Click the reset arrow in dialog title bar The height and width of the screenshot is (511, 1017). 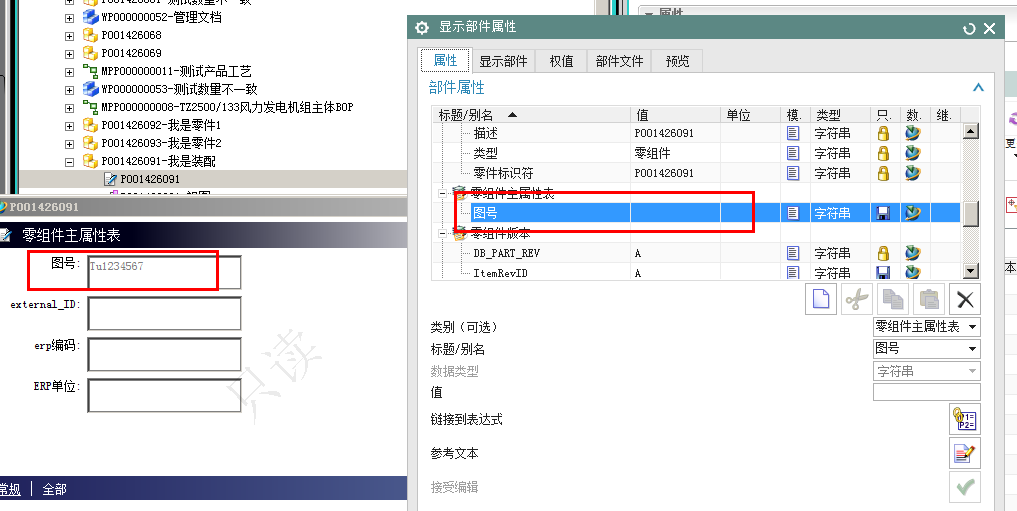click(969, 28)
